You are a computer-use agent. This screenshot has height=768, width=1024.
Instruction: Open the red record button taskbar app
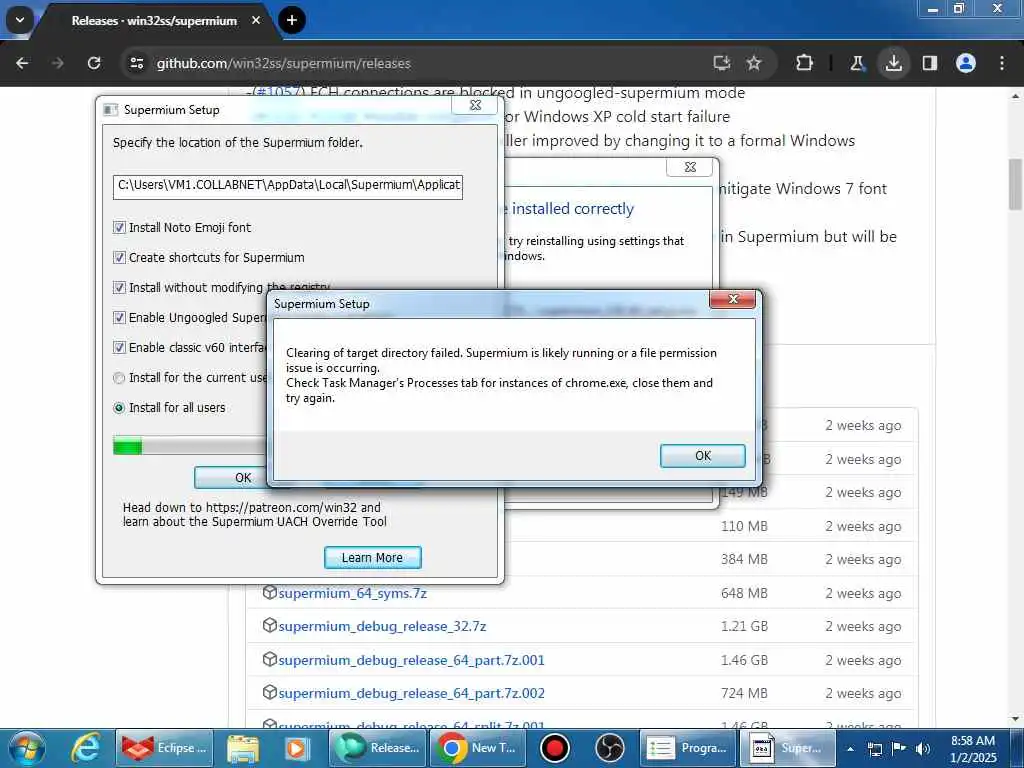tap(555, 748)
